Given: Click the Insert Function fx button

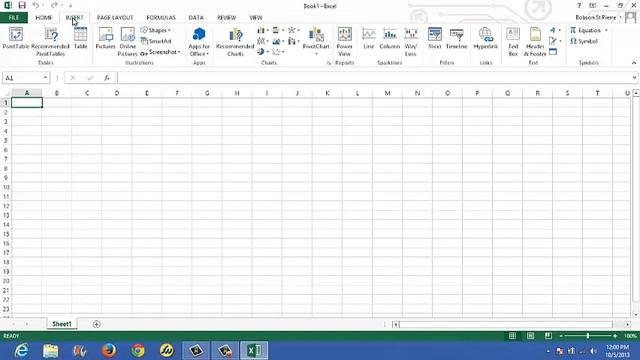Looking at the screenshot, I should tap(107, 78).
